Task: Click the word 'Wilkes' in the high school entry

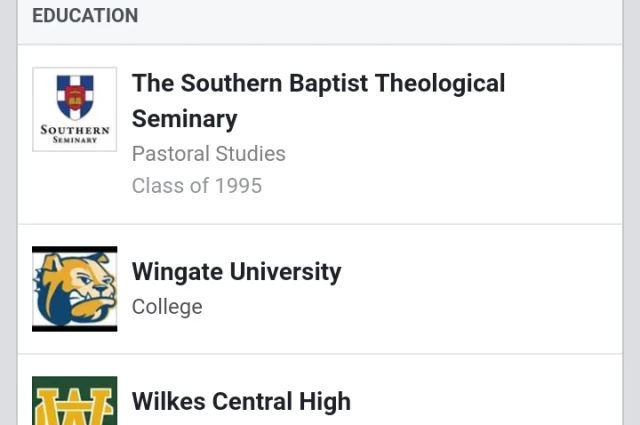Action: pyautogui.click(x=166, y=402)
